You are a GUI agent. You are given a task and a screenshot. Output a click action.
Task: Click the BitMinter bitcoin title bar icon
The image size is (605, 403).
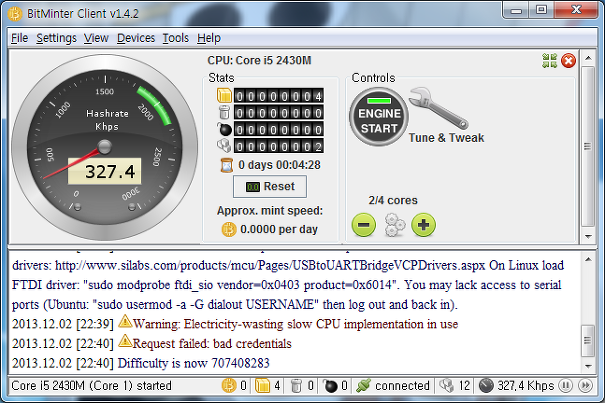(15, 14)
